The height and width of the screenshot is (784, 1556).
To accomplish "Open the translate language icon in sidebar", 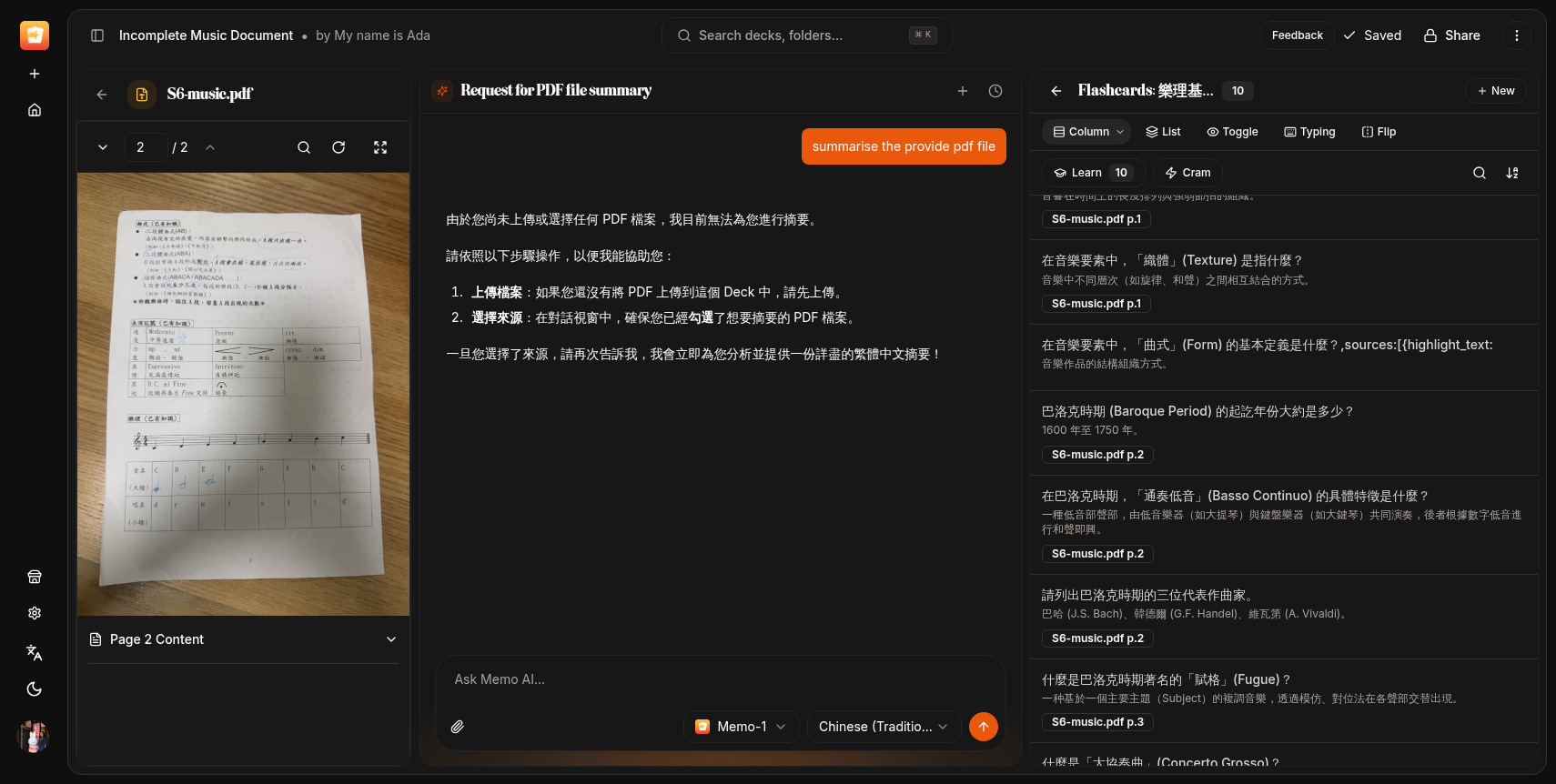I will point(35,652).
